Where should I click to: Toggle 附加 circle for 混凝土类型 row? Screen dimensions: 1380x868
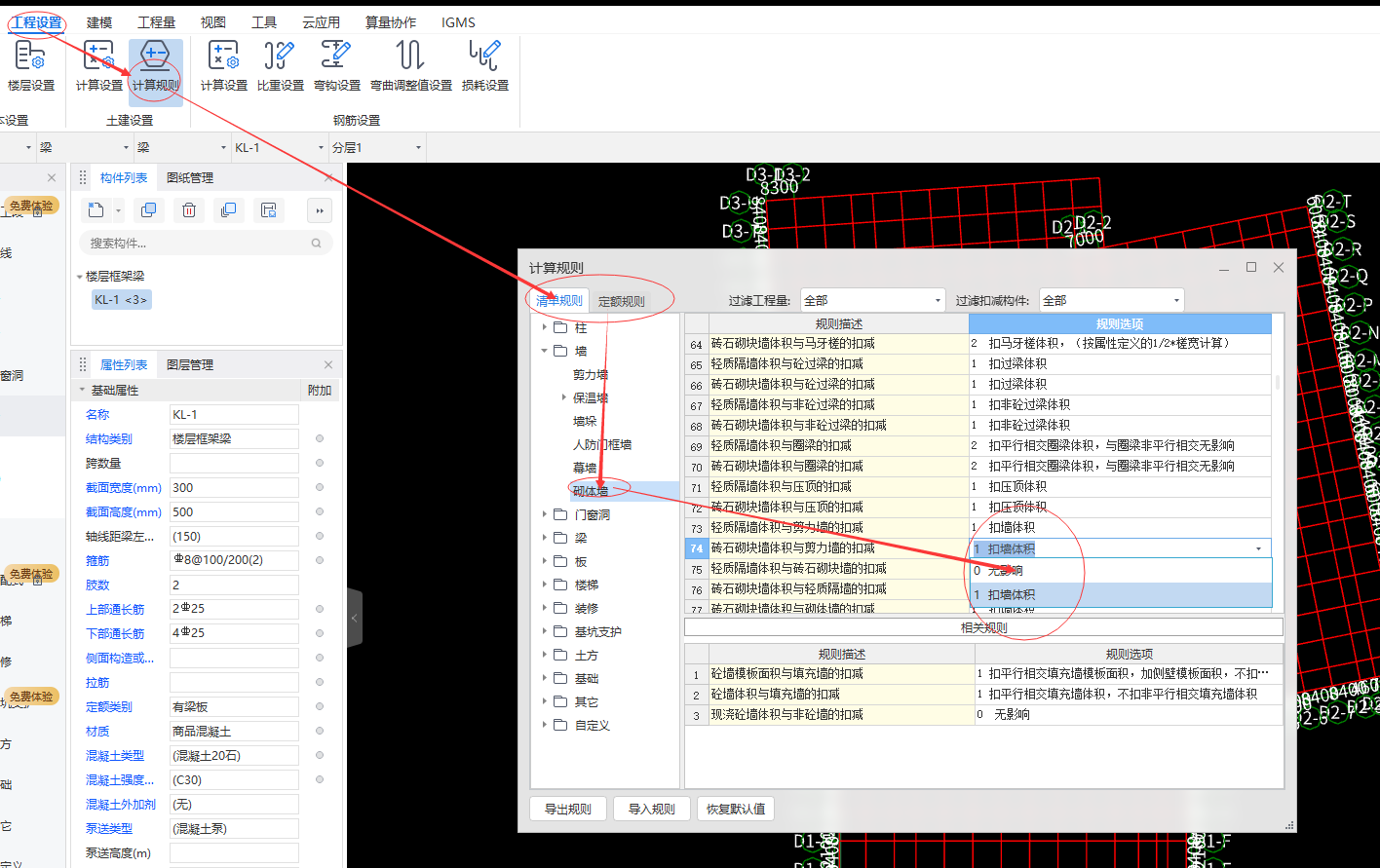(x=320, y=755)
